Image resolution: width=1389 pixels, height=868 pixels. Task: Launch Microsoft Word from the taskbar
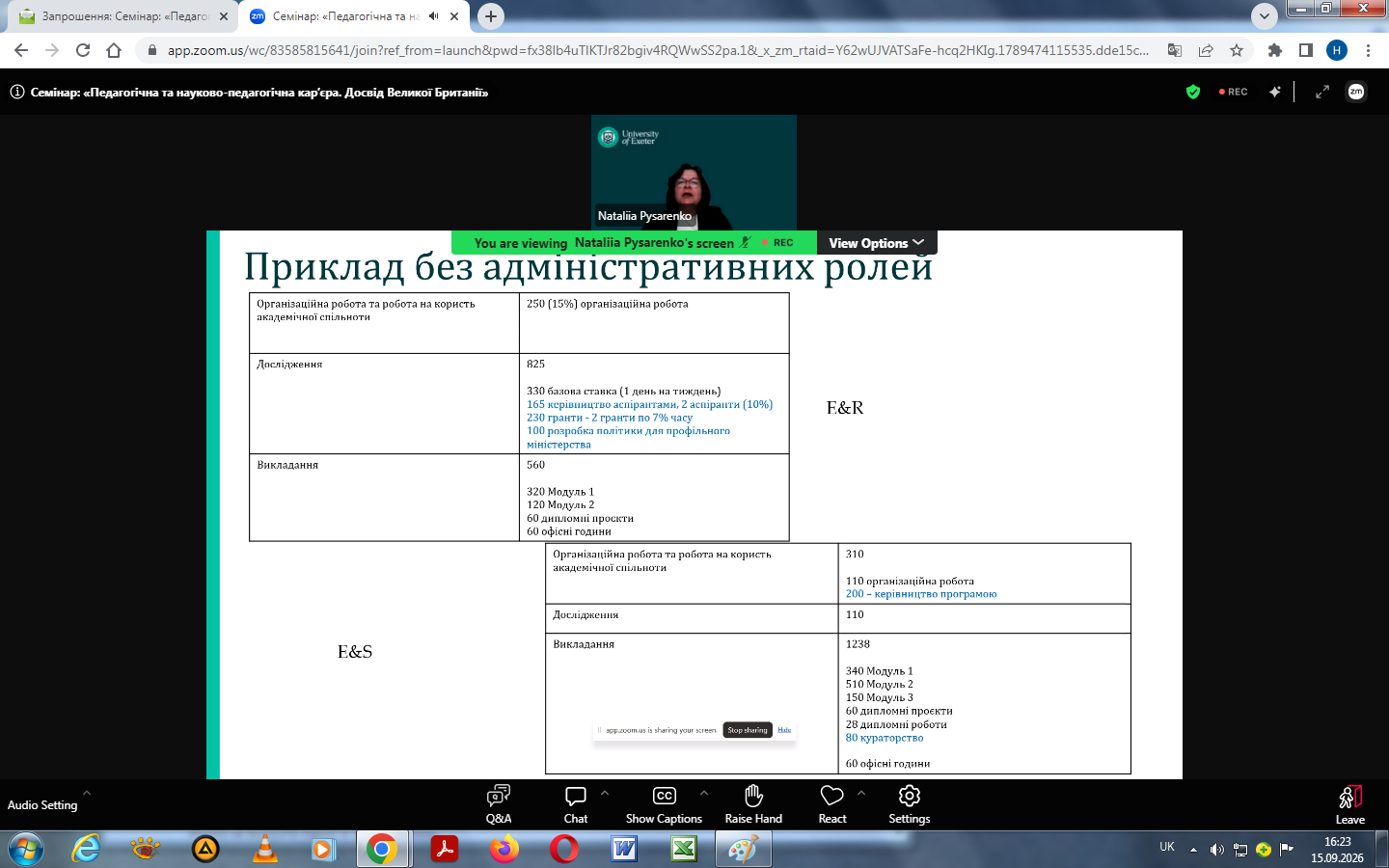[x=624, y=849]
